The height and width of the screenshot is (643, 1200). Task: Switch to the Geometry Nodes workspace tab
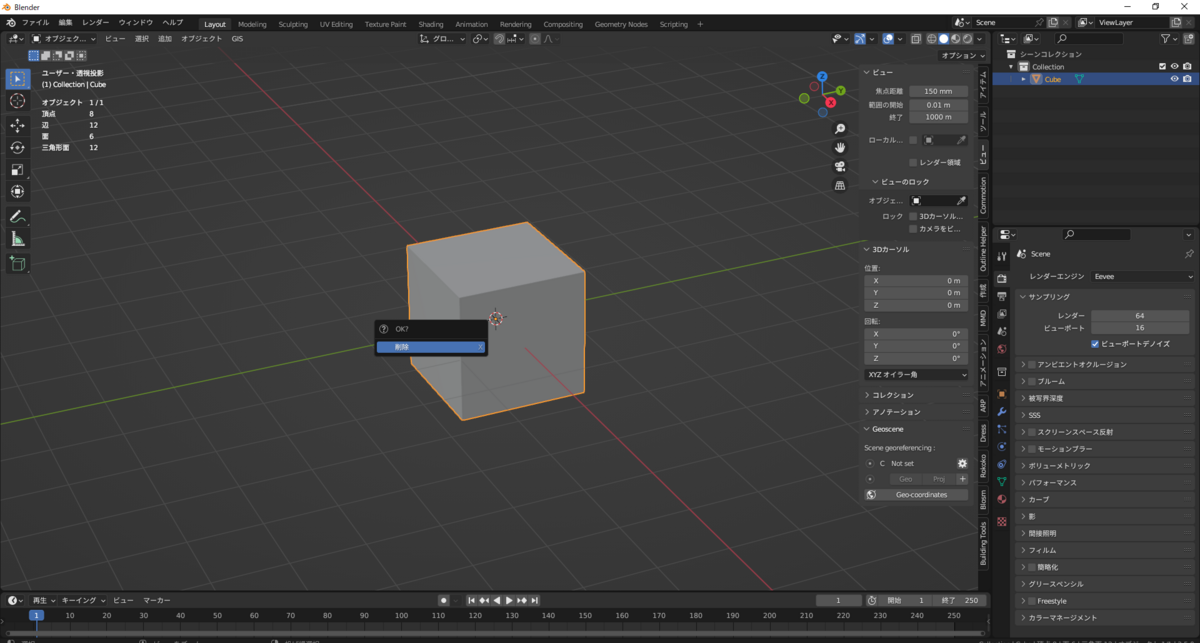click(620, 24)
